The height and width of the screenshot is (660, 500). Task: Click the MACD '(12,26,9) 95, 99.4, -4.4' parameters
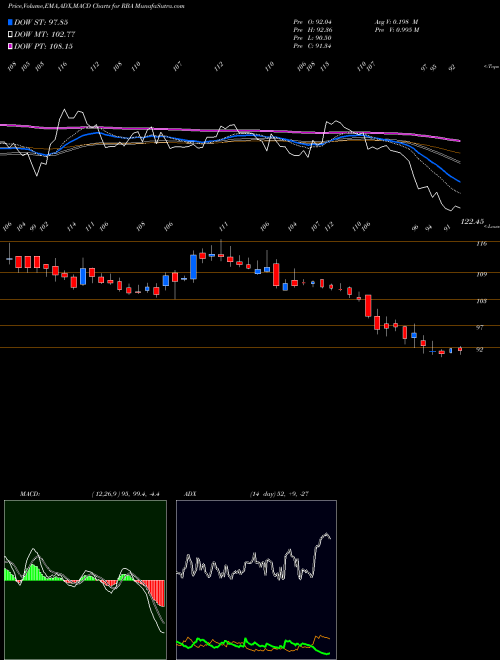125,494
